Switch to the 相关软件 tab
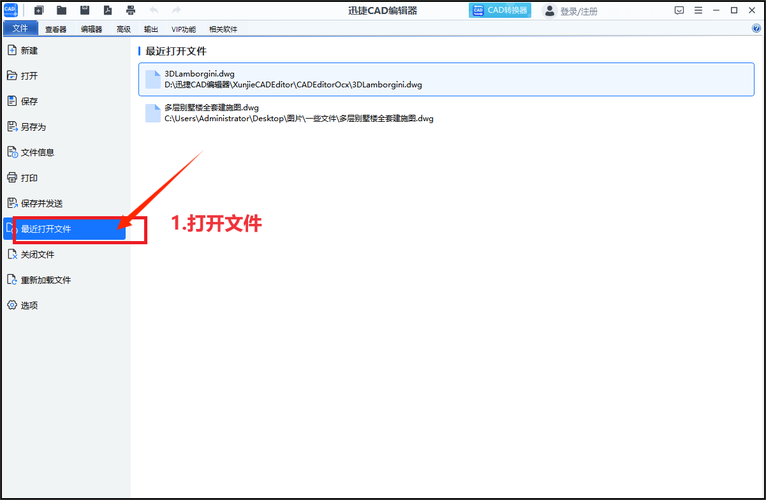 point(223,29)
